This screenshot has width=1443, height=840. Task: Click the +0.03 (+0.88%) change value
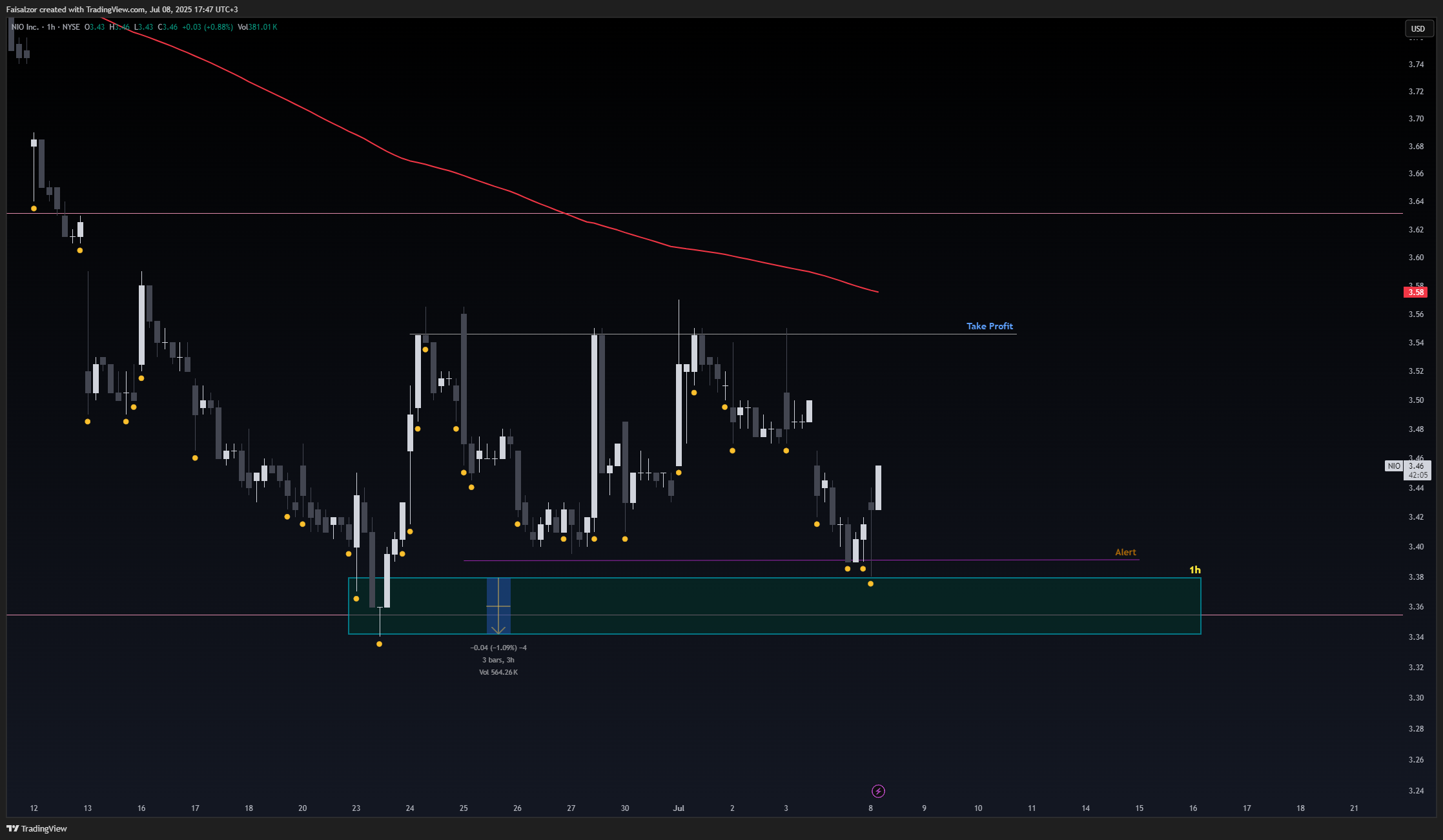(x=207, y=27)
